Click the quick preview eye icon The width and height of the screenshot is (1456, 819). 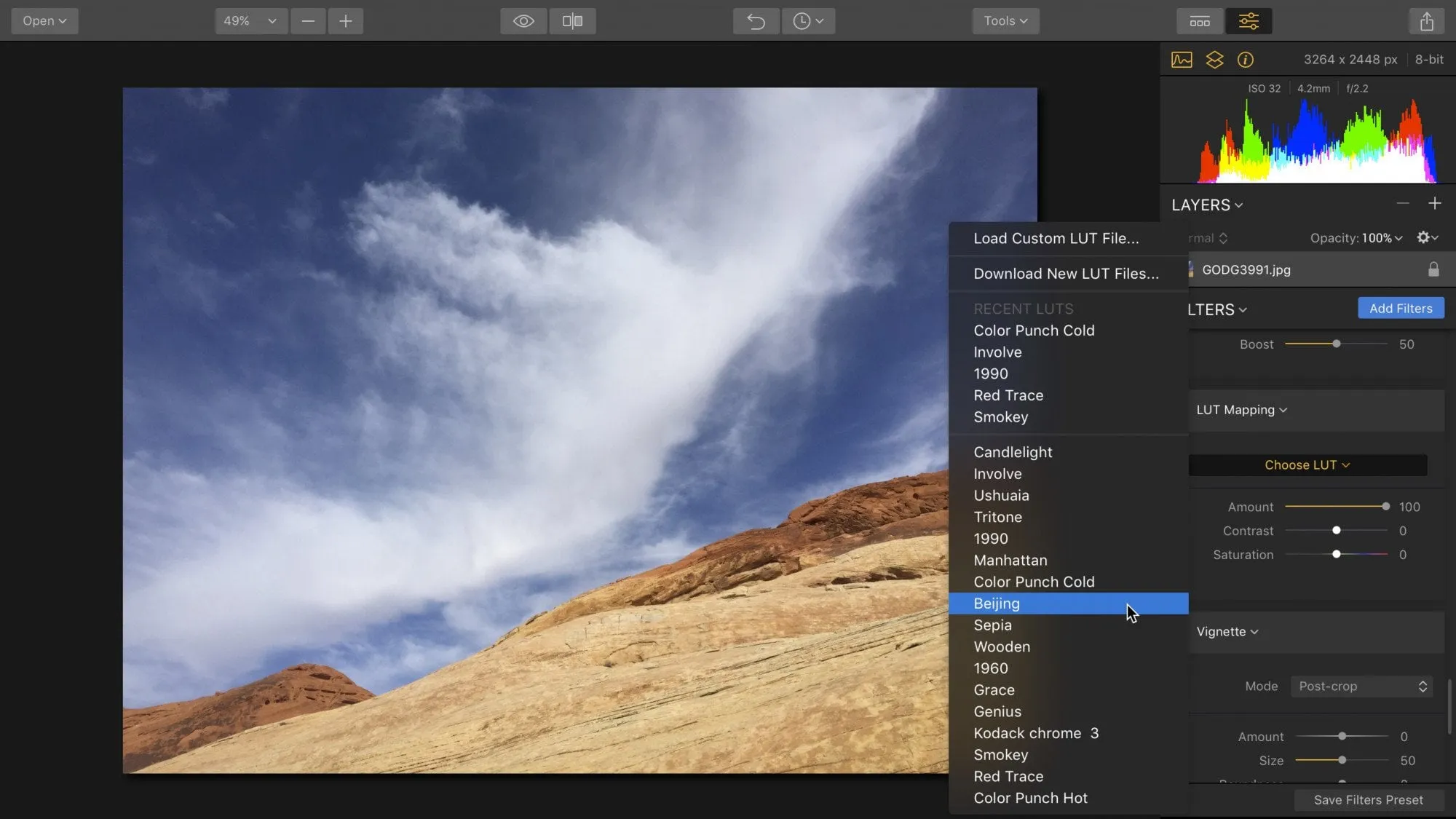523,21
